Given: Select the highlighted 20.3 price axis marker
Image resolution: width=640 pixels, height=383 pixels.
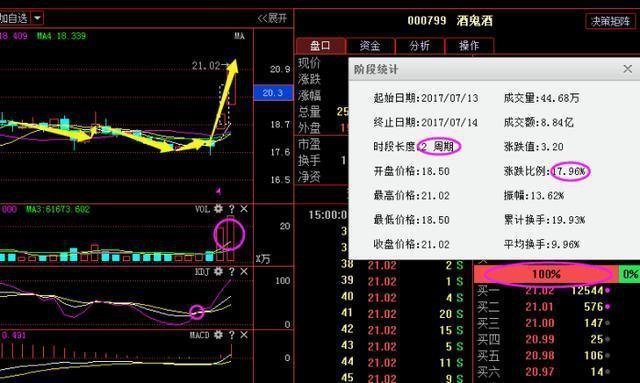Looking at the screenshot, I should pos(273,93).
